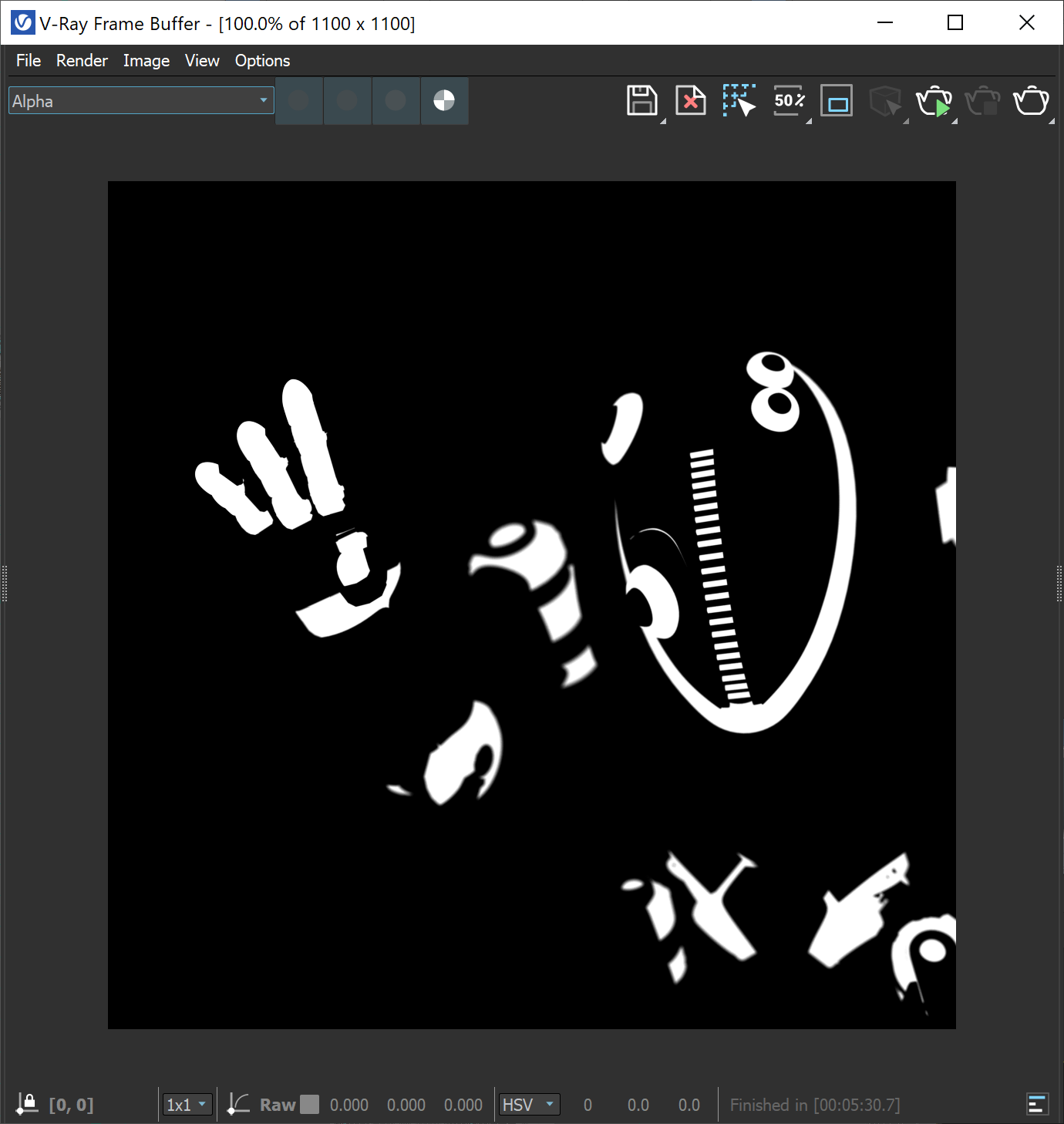This screenshot has height=1124, width=1064.
Task: Click the pixel info lock icon
Action: 28,1103
